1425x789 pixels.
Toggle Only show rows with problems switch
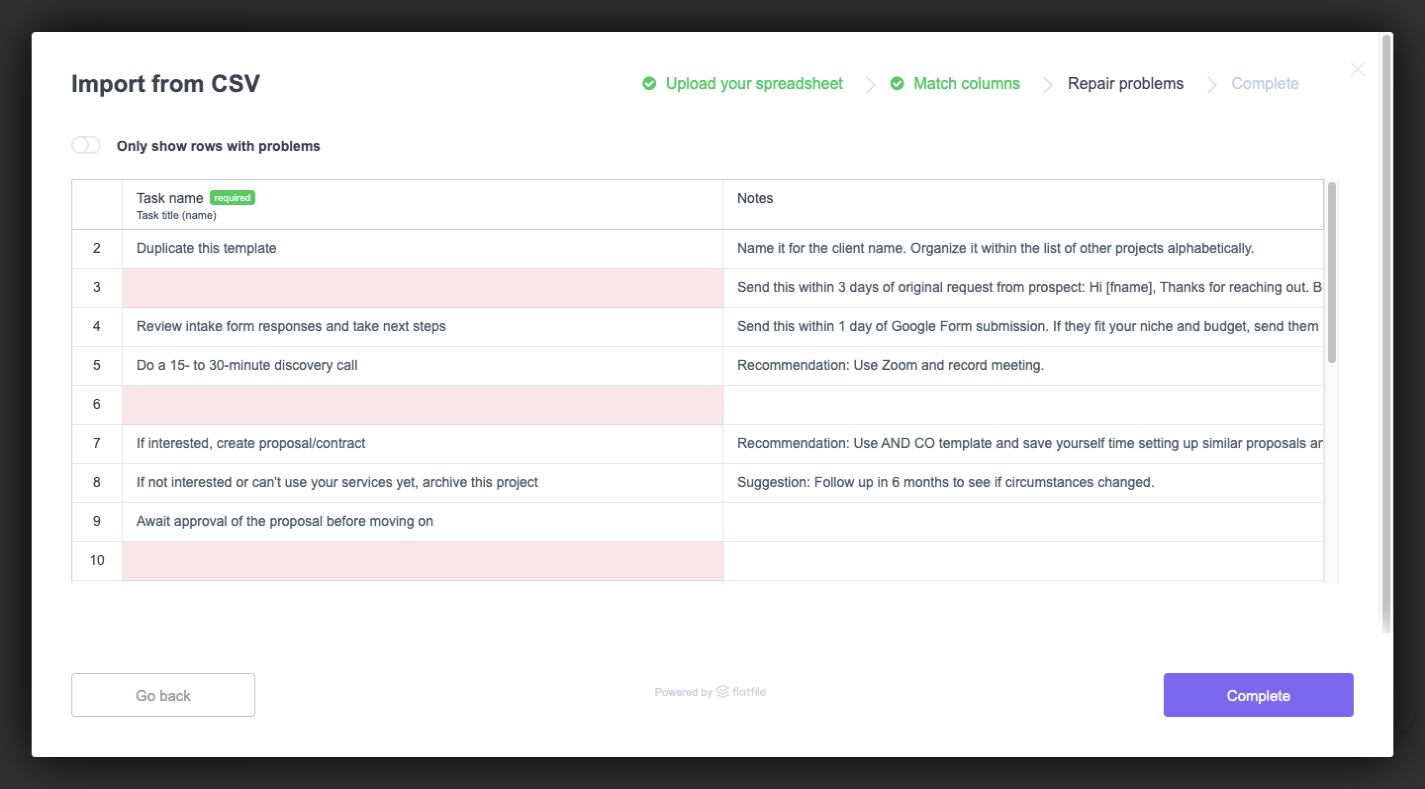(86, 146)
